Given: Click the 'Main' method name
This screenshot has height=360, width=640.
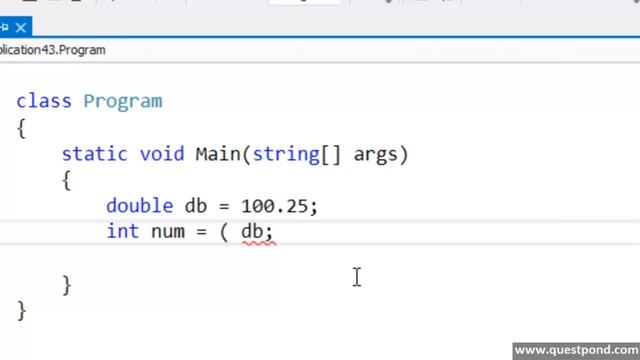Looking at the screenshot, I should pyautogui.click(x=218, y=154).
